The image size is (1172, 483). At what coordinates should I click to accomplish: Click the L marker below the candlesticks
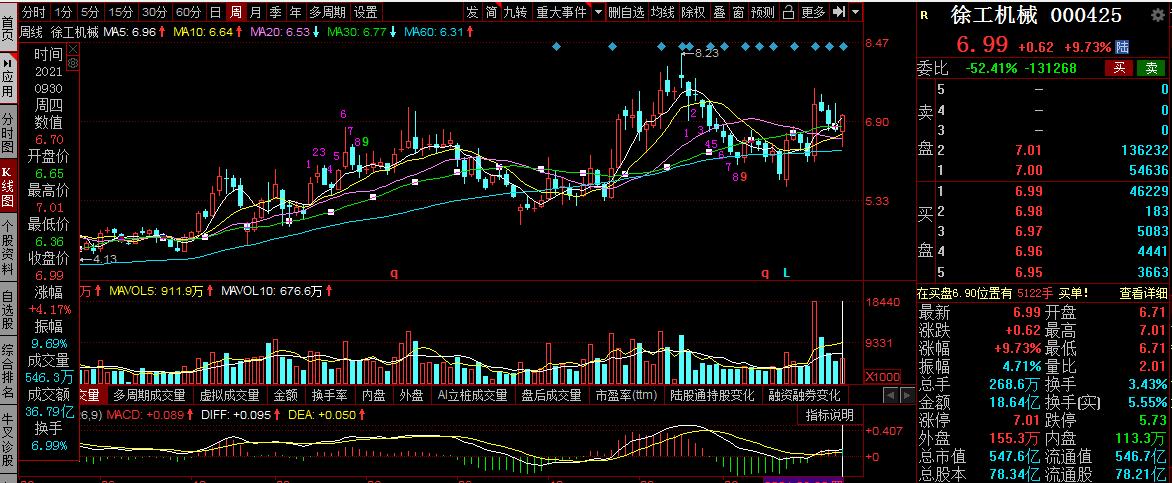(x=786, y=274)
